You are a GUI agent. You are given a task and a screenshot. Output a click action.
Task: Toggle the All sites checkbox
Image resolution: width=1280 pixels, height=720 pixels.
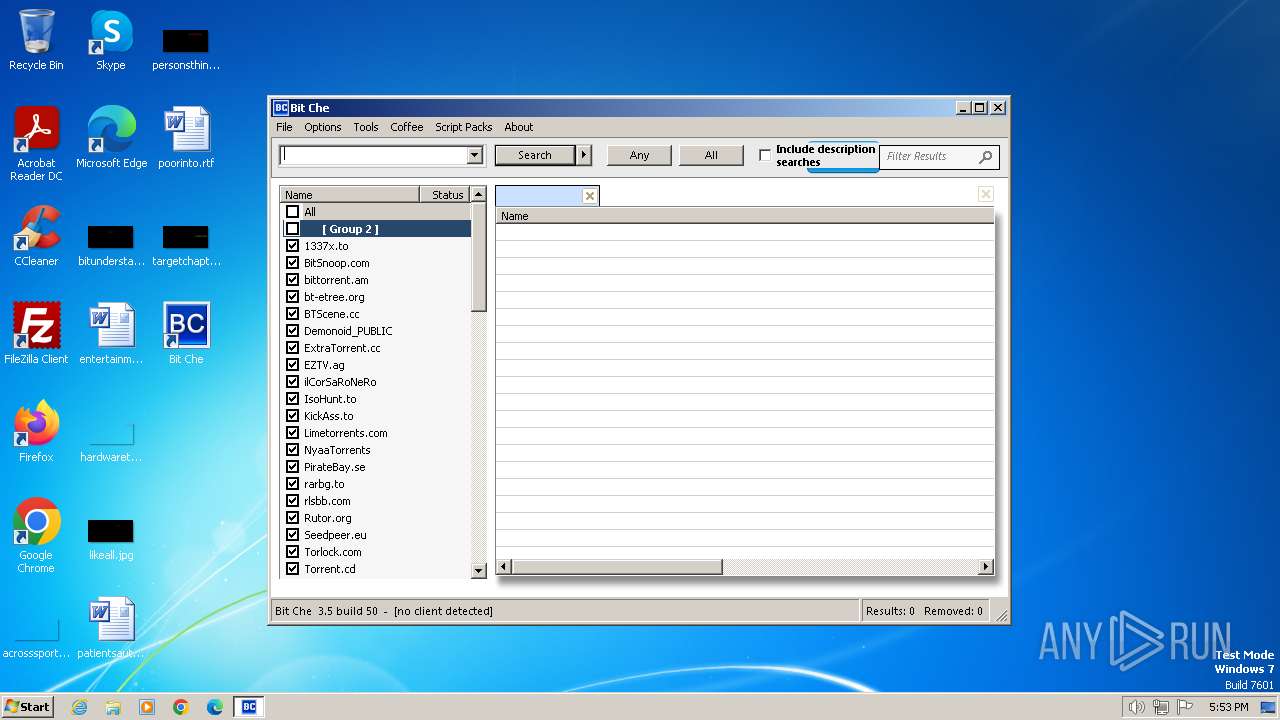tap(293, 212)
